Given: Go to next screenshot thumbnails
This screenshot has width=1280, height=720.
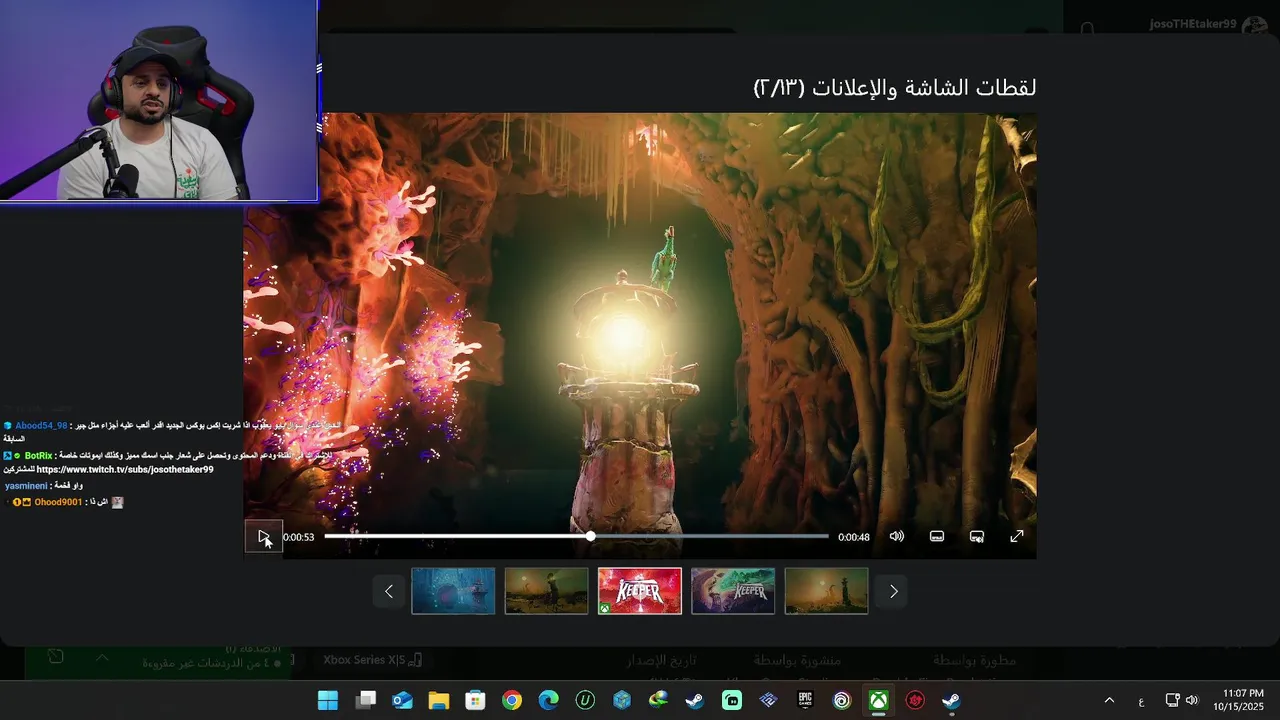Looking at the screenshot, I should point(893,591).
